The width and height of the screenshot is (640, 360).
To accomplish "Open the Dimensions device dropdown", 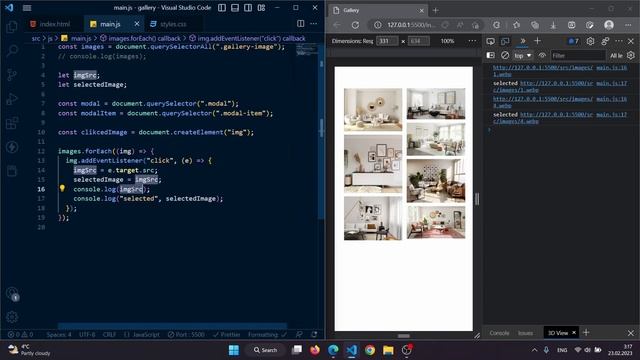I will (x=352, y=41).
